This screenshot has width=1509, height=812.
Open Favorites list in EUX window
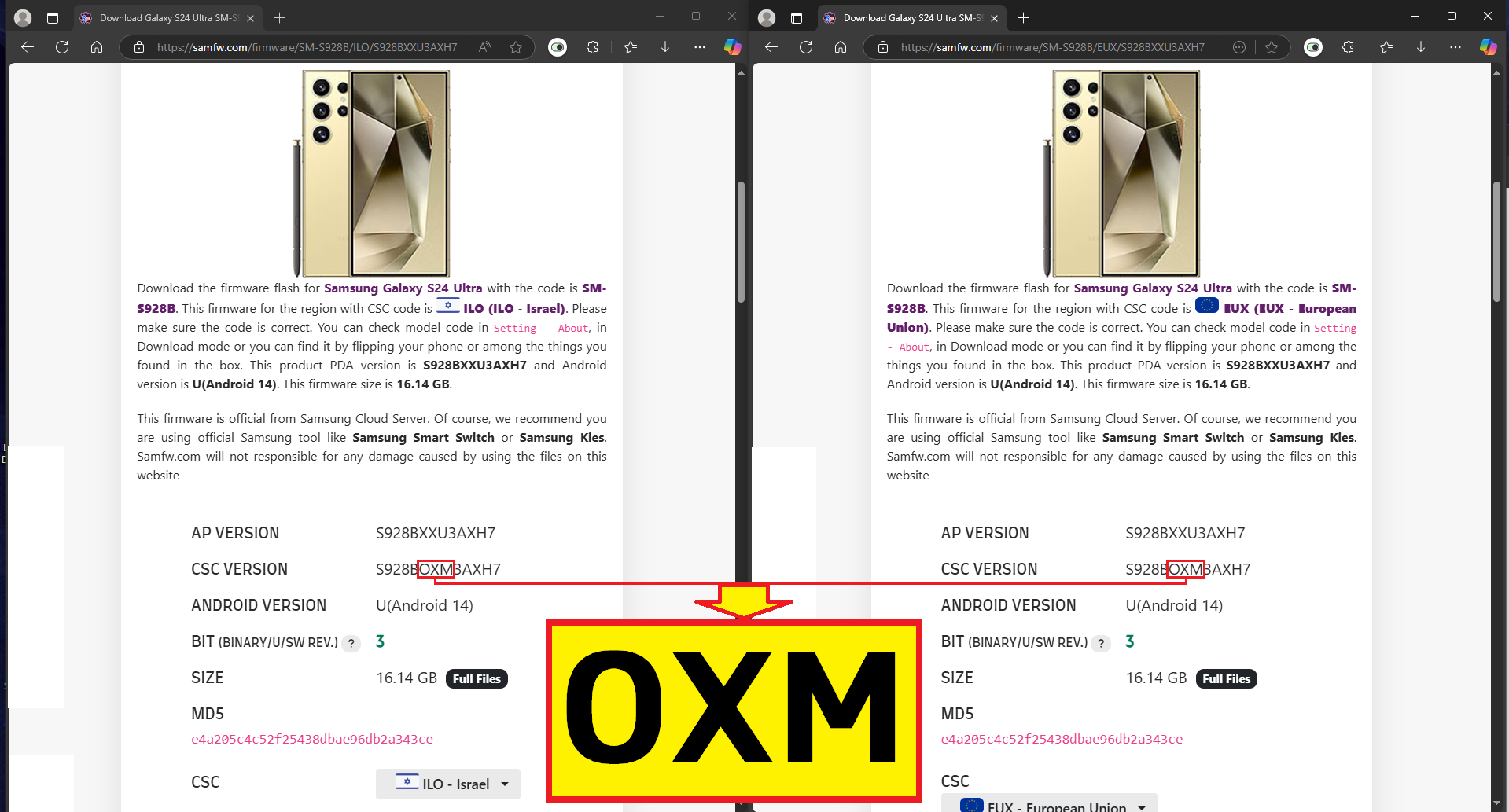tap(1386, 47)
